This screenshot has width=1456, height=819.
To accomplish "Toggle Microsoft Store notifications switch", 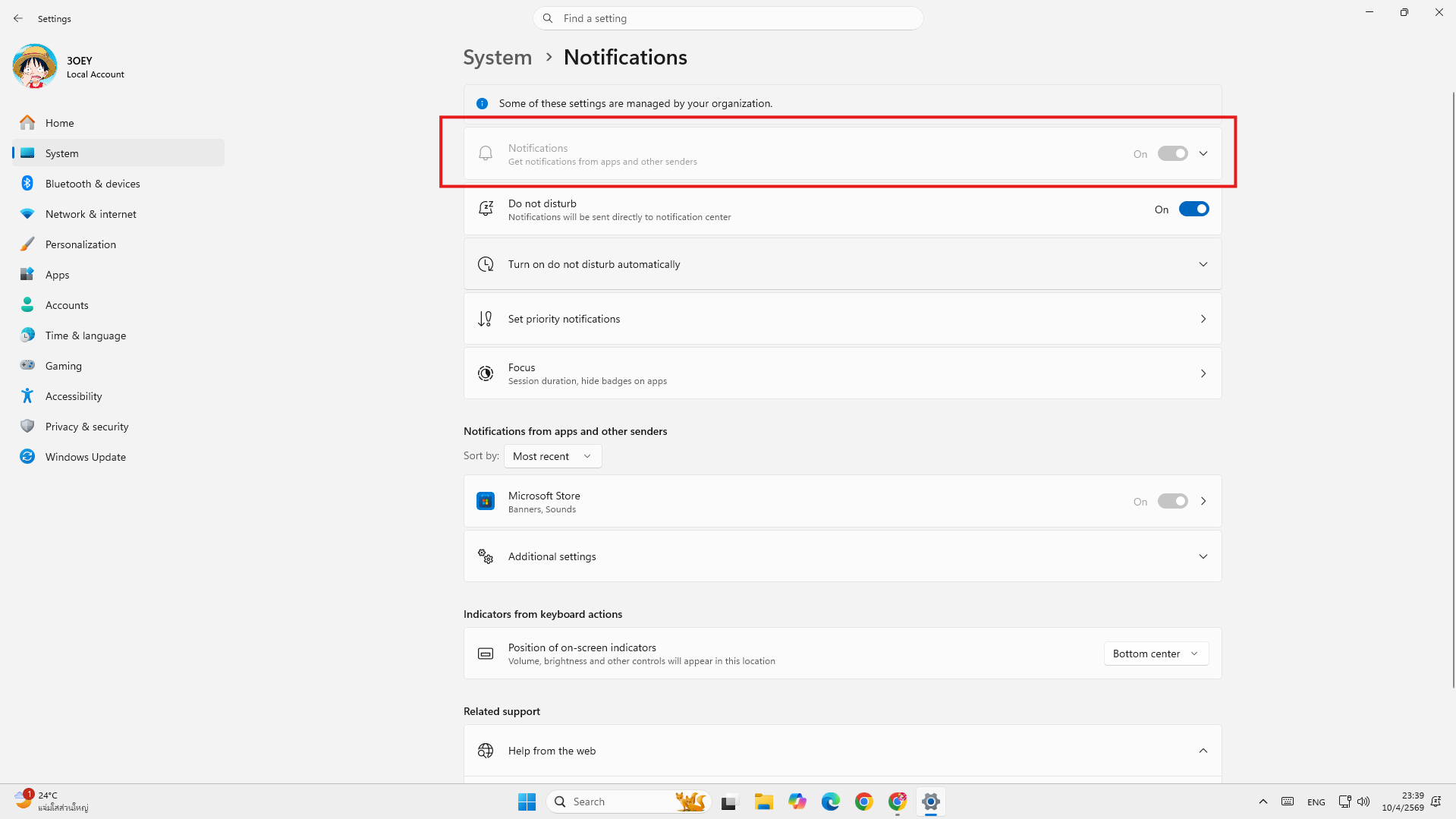I will tap(1172, 502).
